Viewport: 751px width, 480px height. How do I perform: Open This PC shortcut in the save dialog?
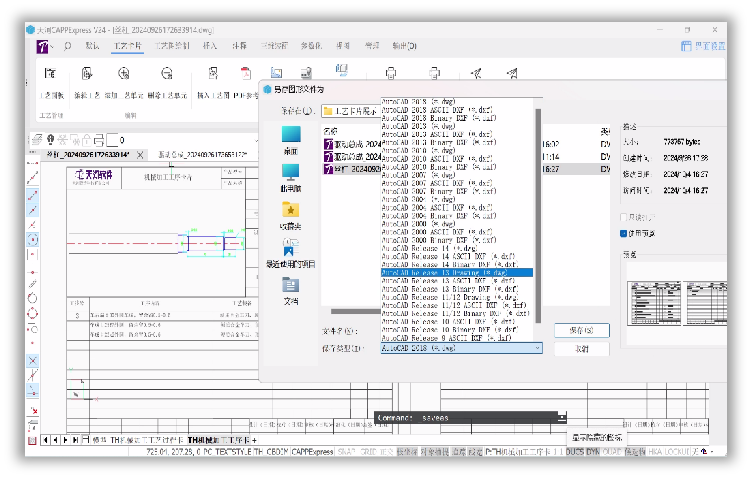291,178
